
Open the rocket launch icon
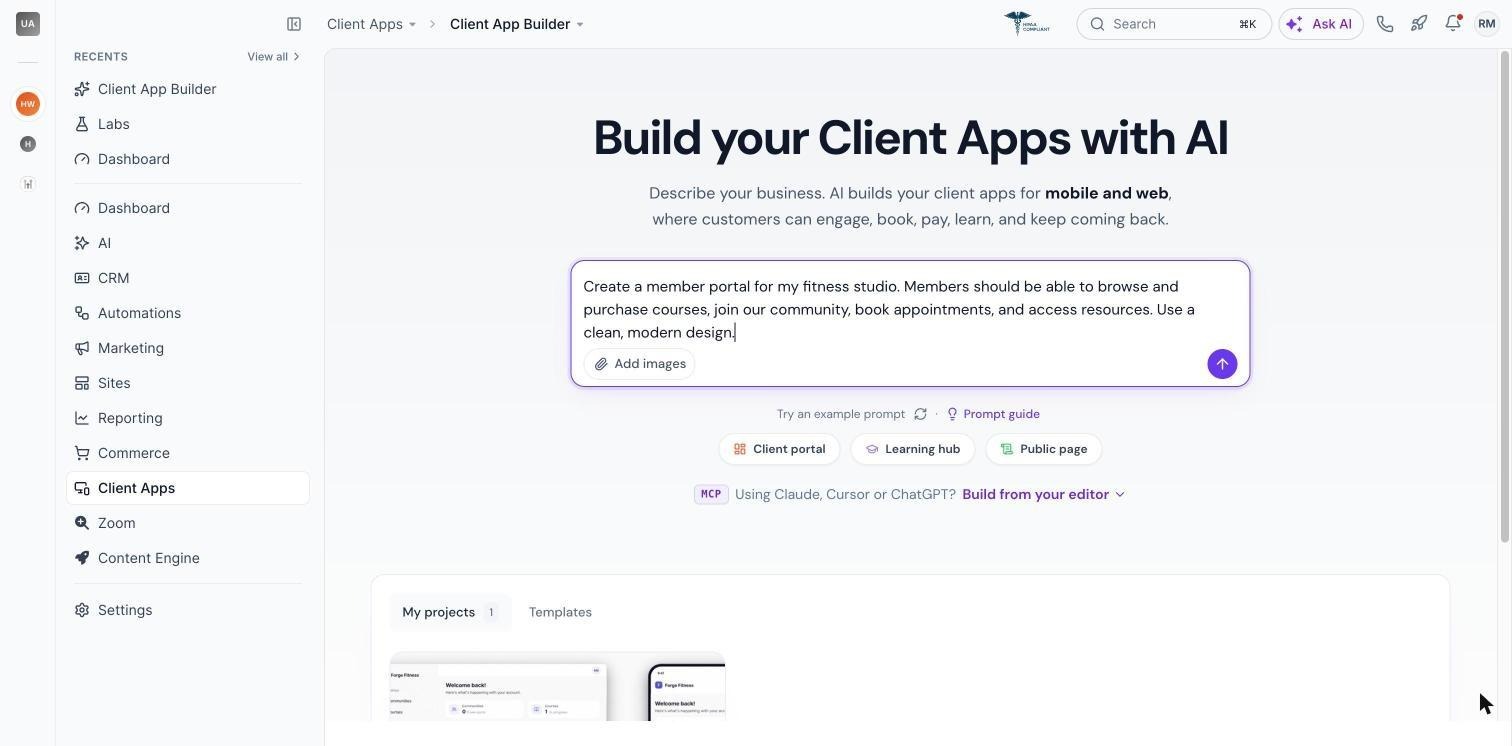coord(1419,24)
